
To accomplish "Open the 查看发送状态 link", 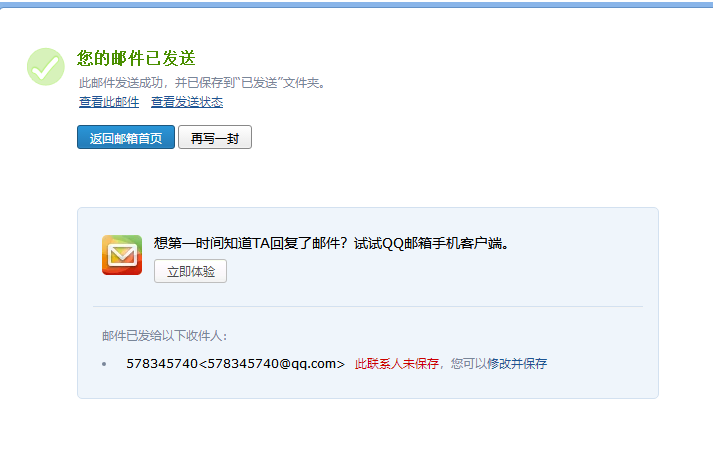I will [187, 102].
